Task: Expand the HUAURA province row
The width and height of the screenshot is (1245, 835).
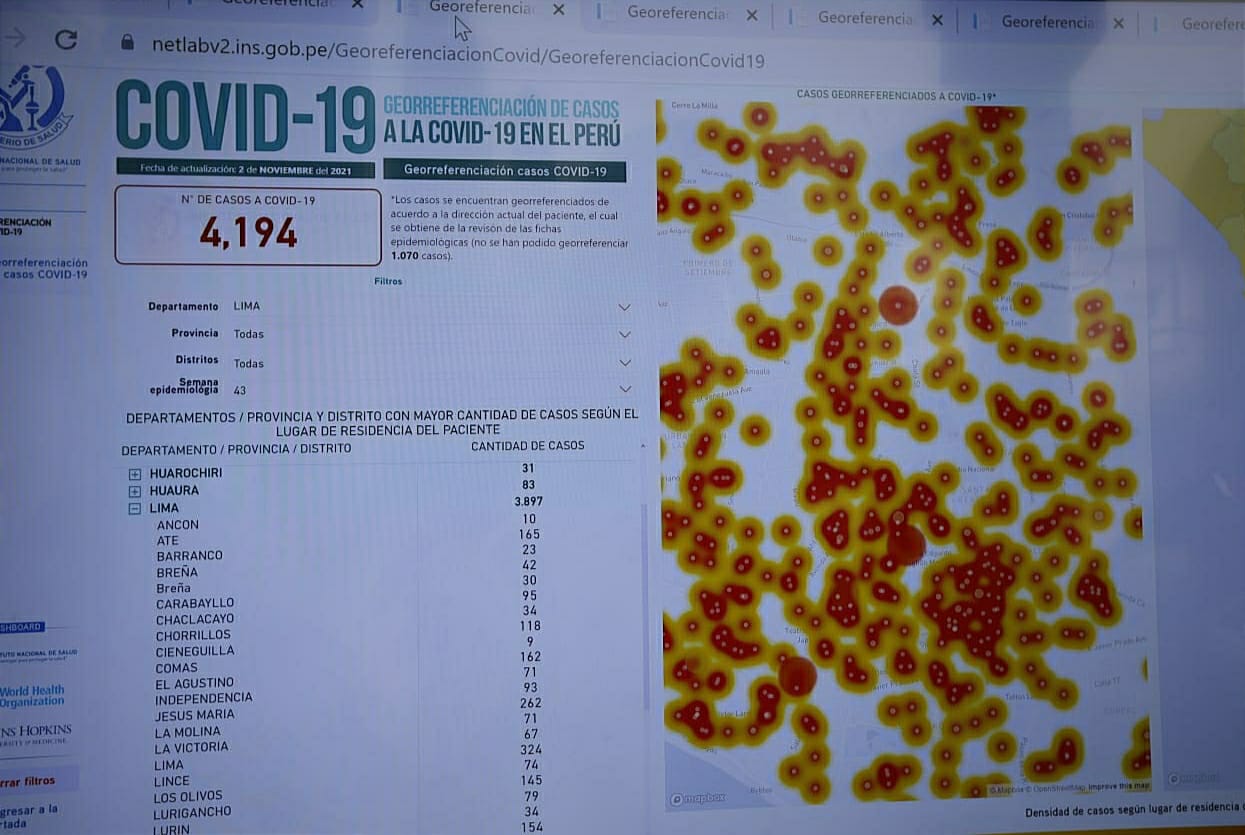Action: (135, 491)
